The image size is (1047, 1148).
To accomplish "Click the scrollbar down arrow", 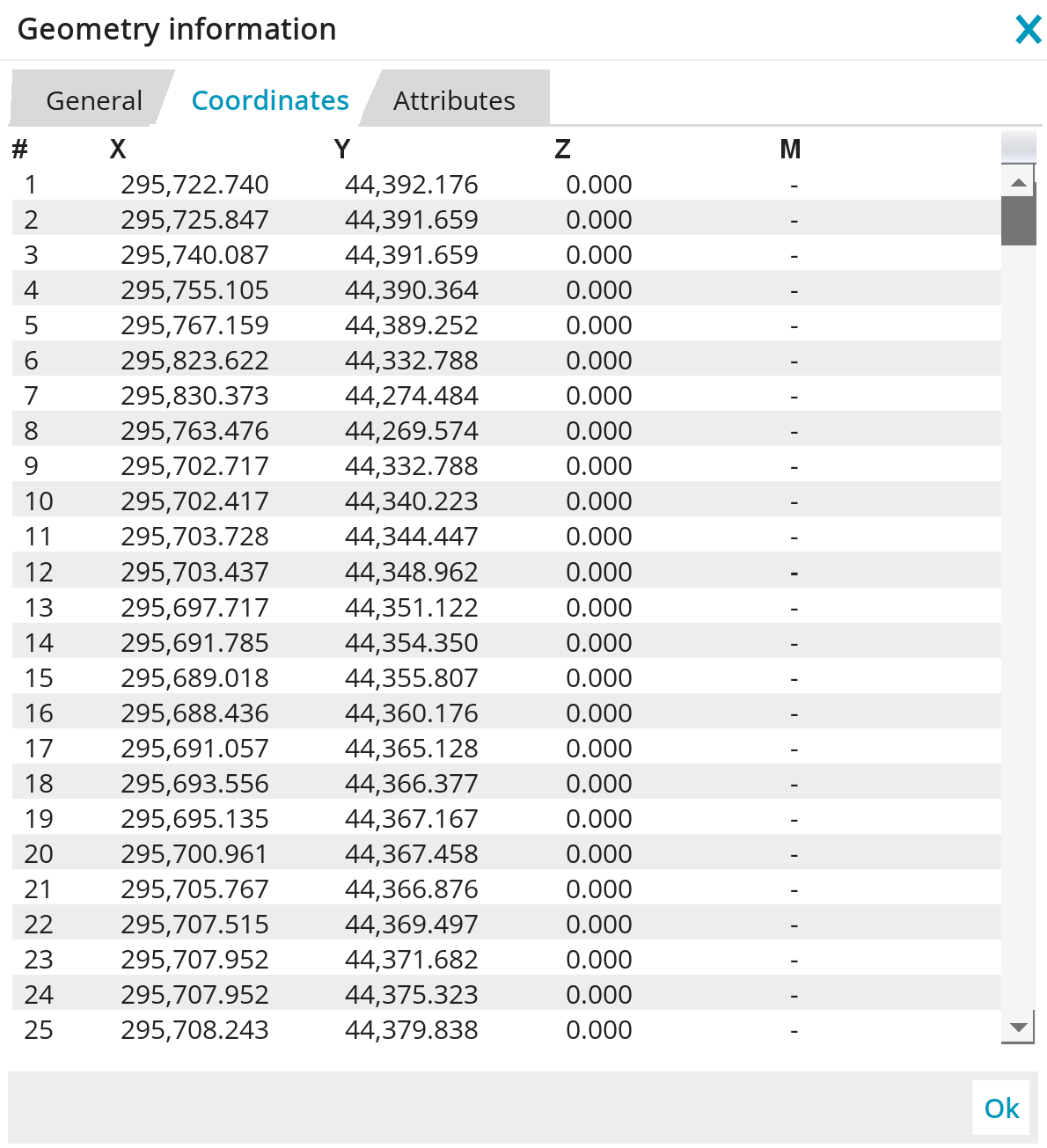I will coord(1018,1027).
